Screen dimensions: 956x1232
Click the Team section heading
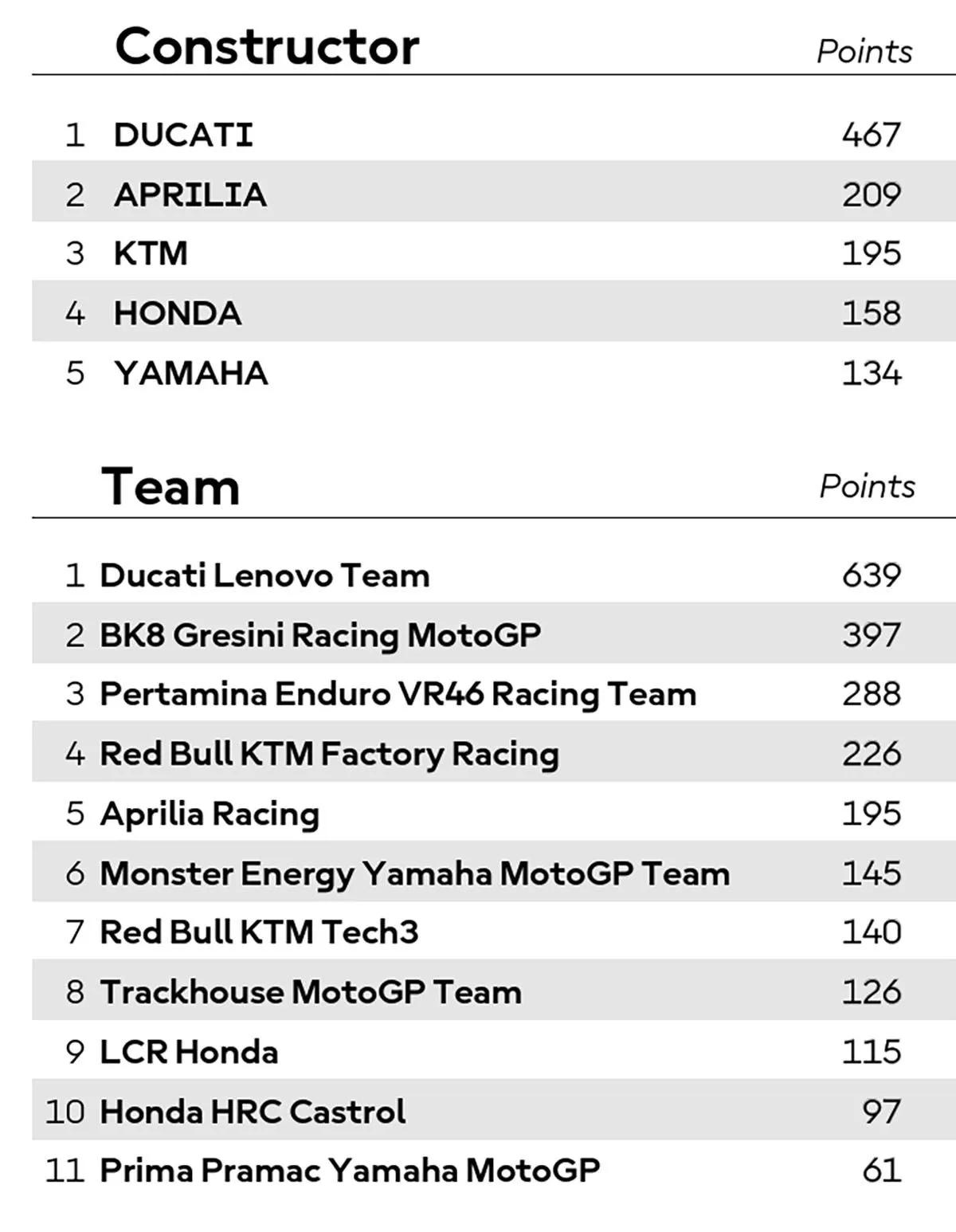click(x=170, y=486)
